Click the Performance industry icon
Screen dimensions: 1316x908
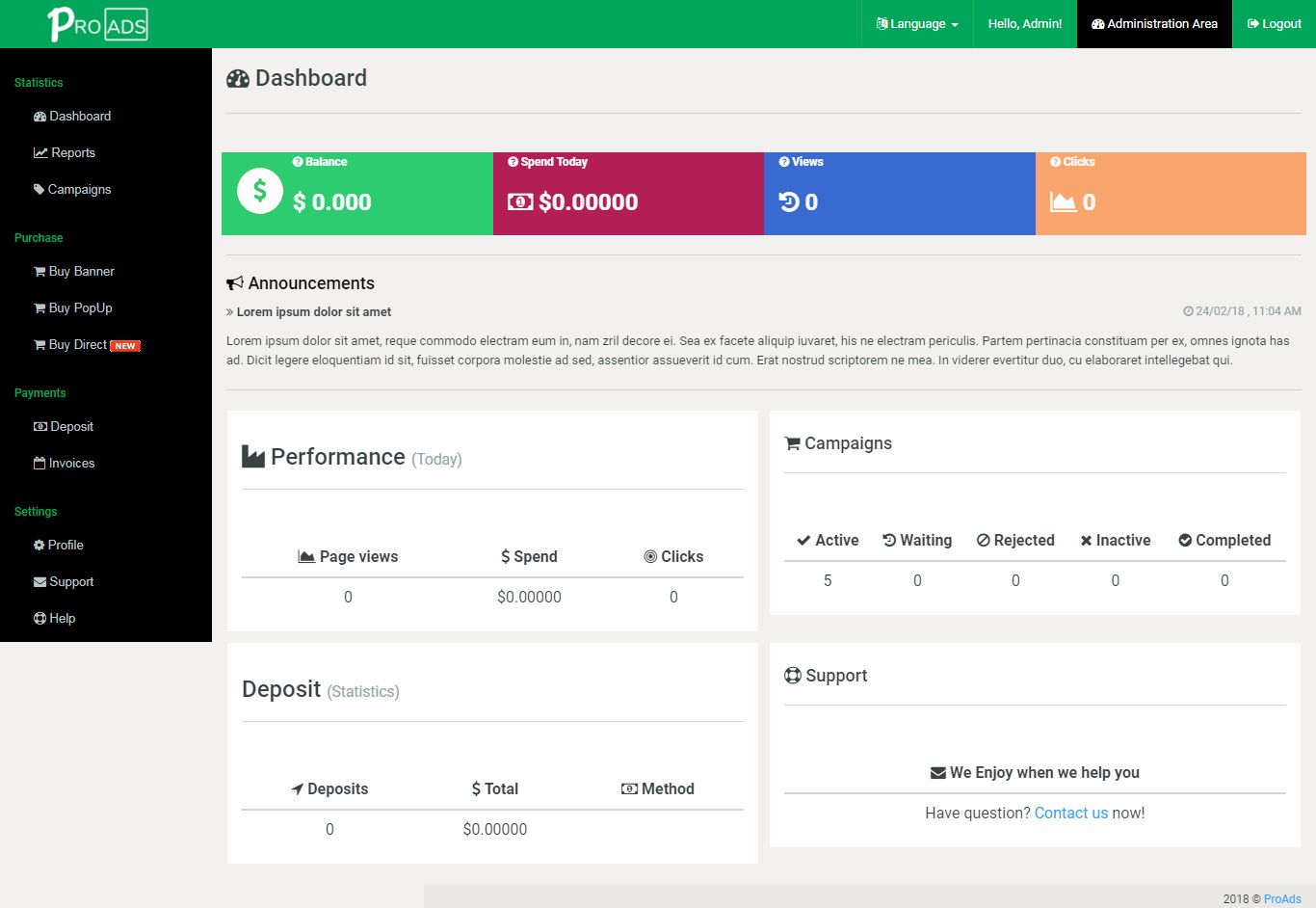253,457
